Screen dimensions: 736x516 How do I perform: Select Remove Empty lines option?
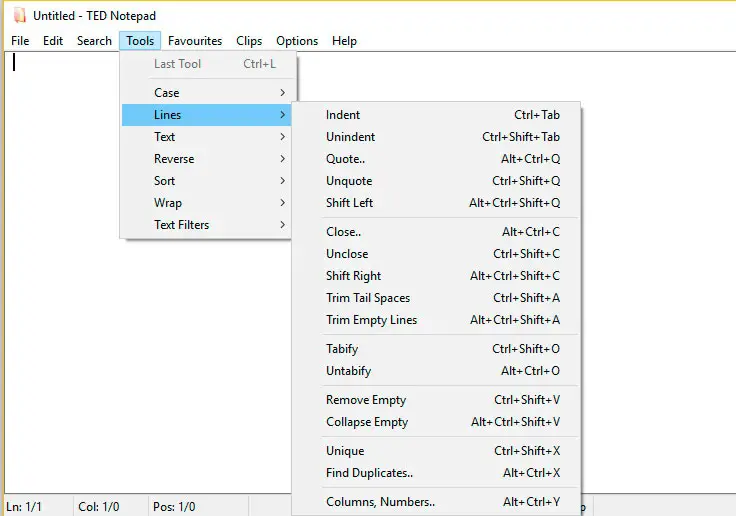[x=366, y=400]
